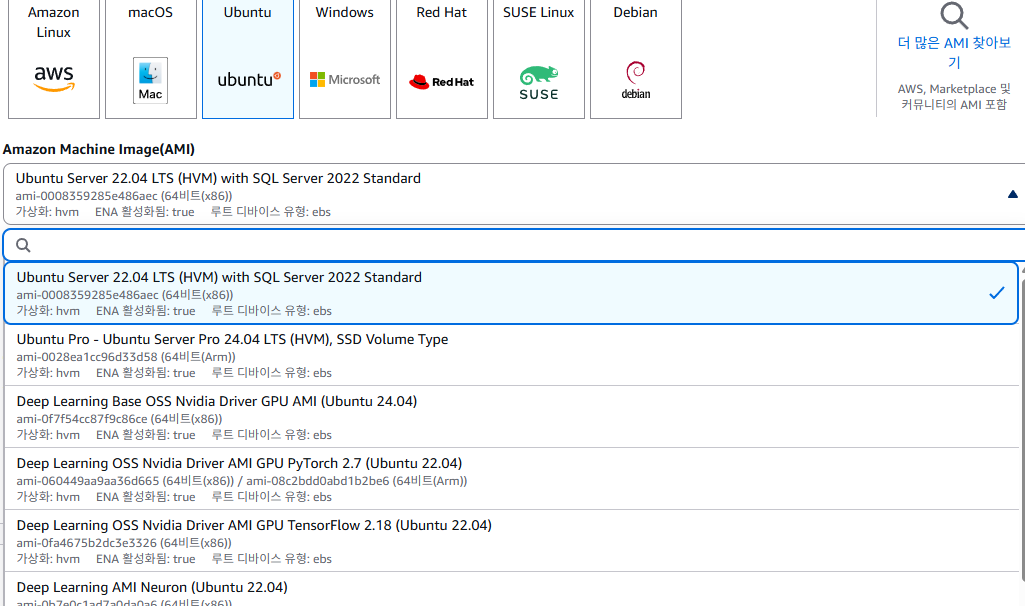The width and height of the screenshot is (1025, 606).
Task: Select Deep Learning Base OSS Nvidia Driver GPU AMI
Action: coord(511,417)
